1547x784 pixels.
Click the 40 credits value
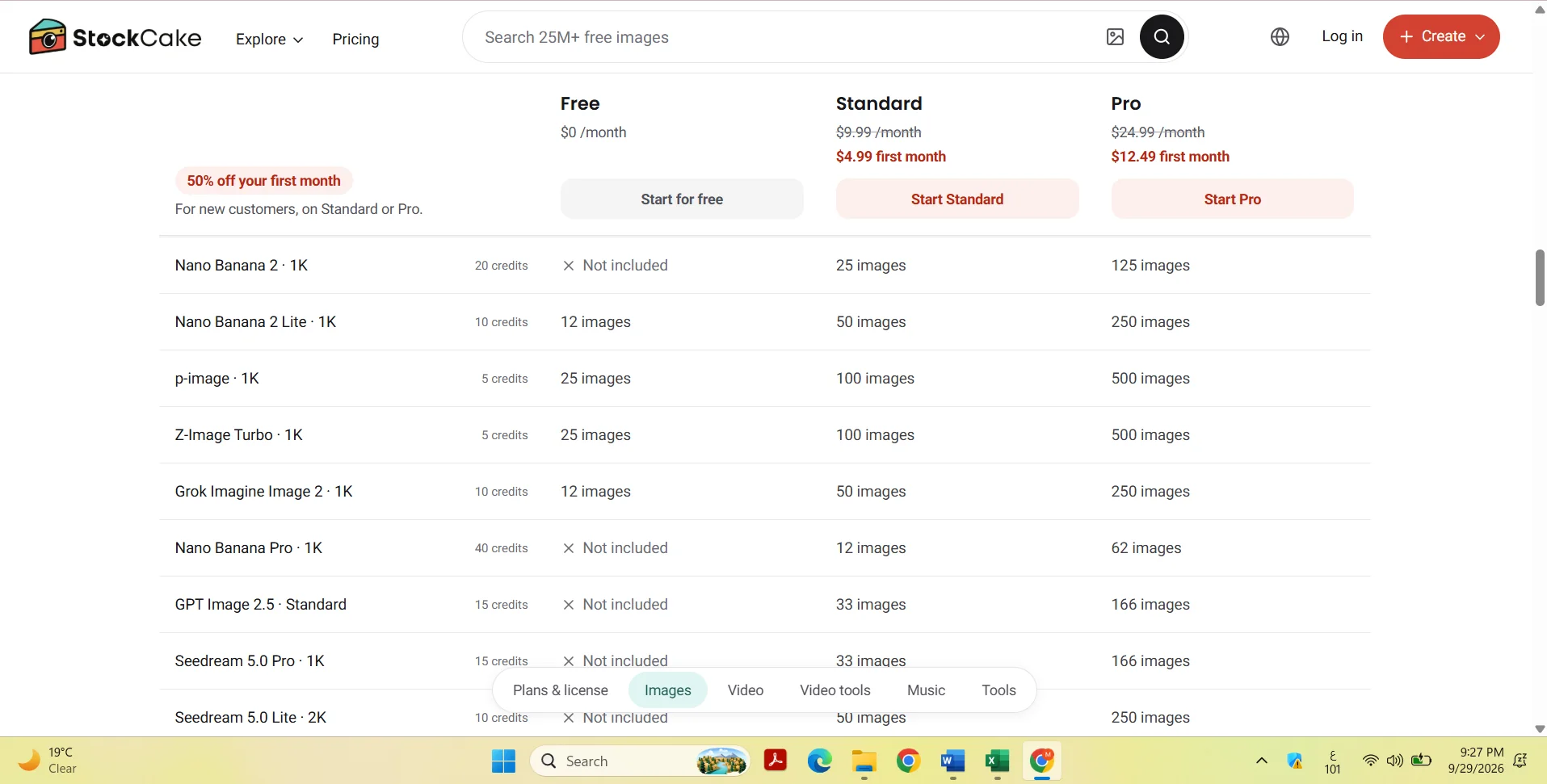click(501, 548)
